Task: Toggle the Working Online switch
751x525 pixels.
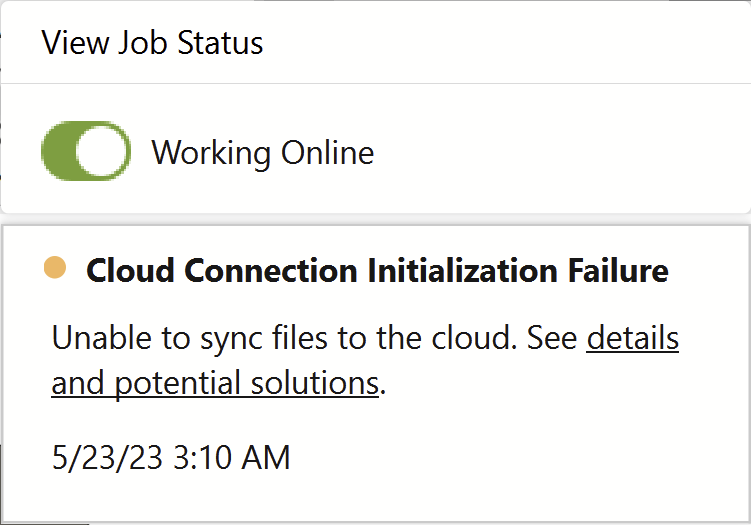Action: pyautogui.click(x=86, y=152)
